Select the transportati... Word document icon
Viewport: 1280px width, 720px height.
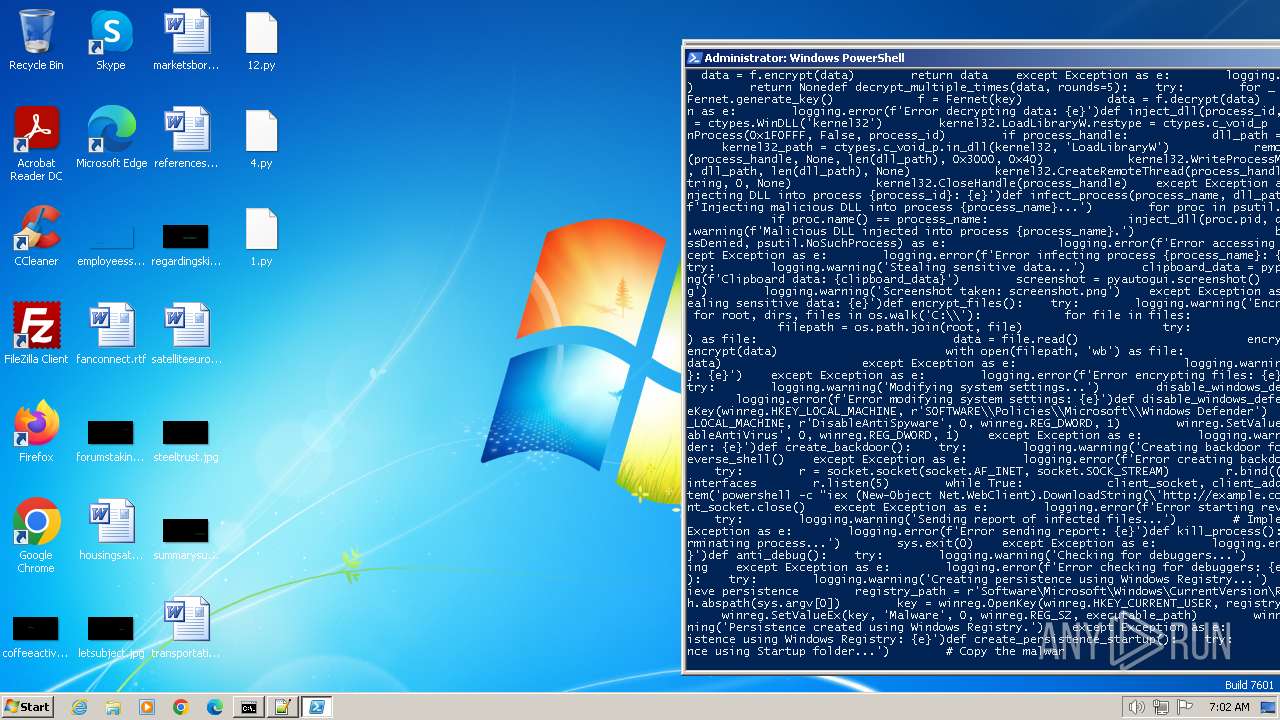(186, 628)
